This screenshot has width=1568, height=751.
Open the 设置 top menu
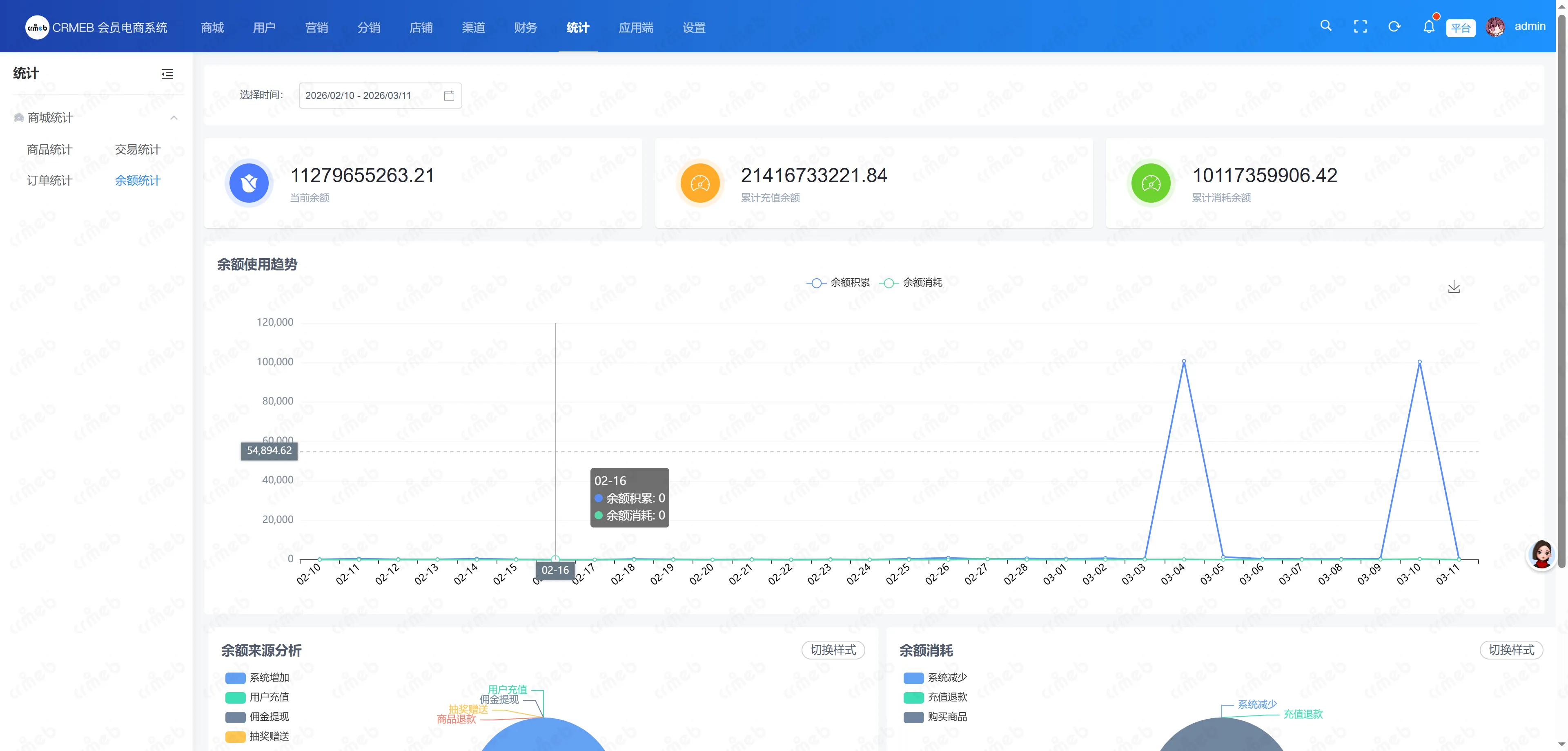(x=694, y=27)
